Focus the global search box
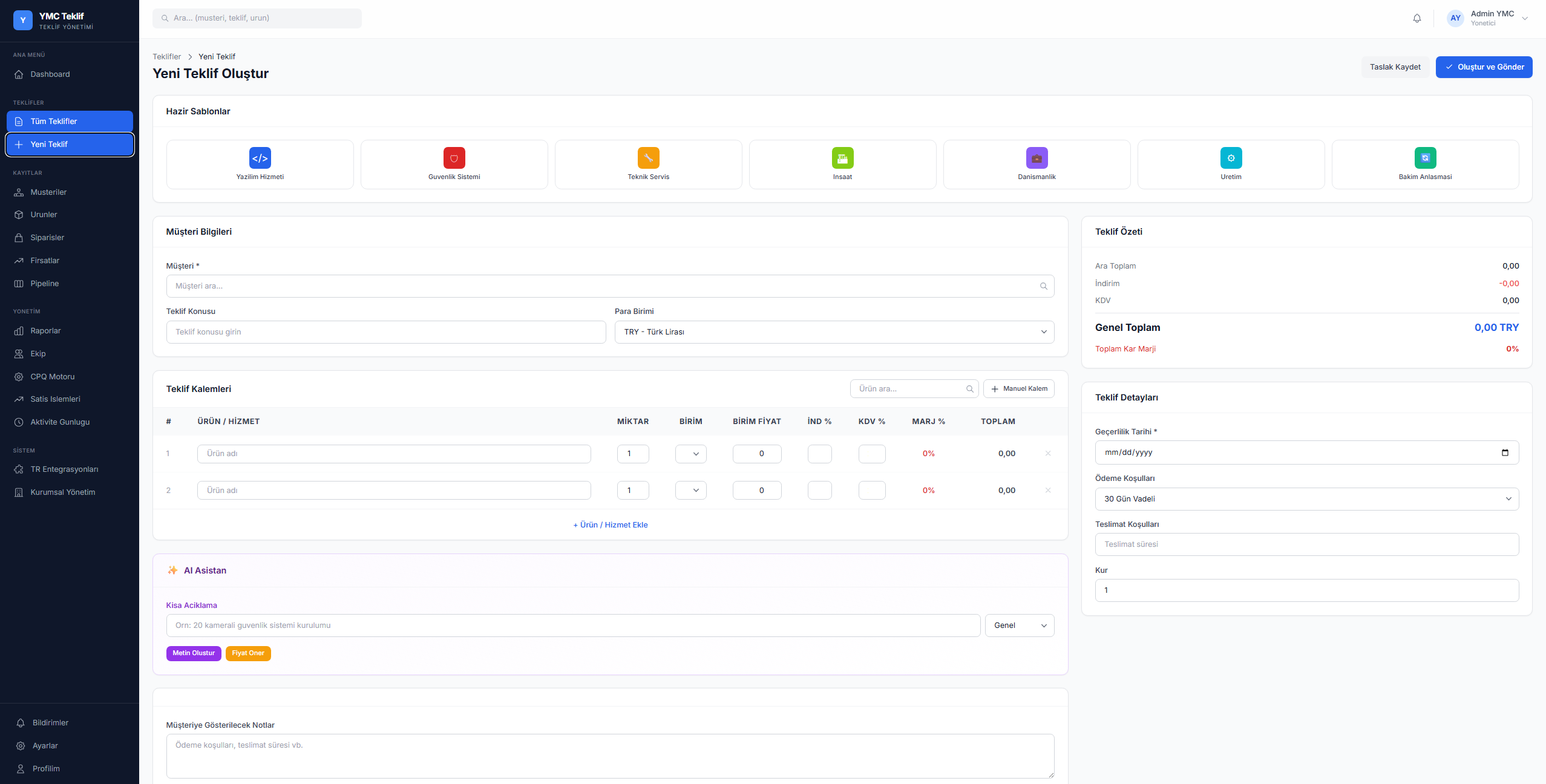The image size is (1546, 784). pyautogui.click(x=257, y=18)
